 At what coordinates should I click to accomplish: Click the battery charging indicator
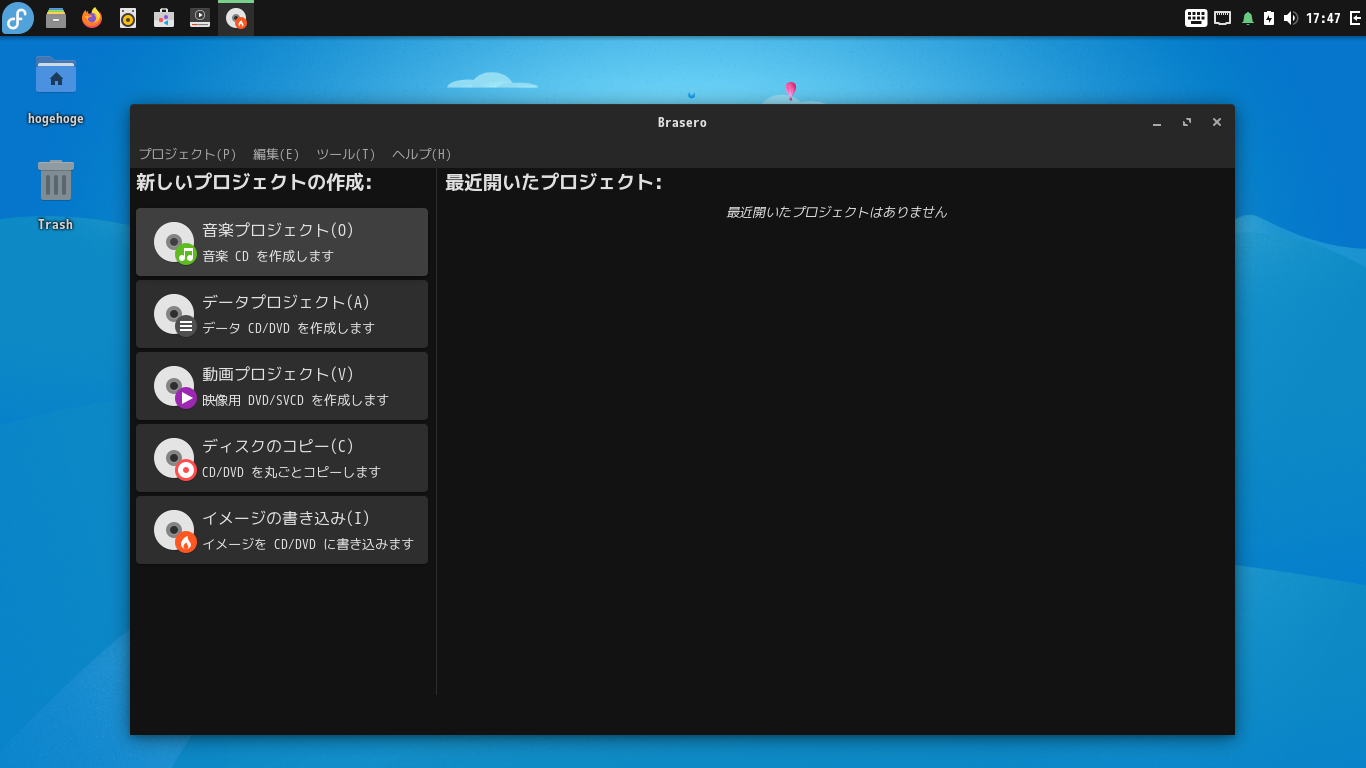pos(1269,18)
